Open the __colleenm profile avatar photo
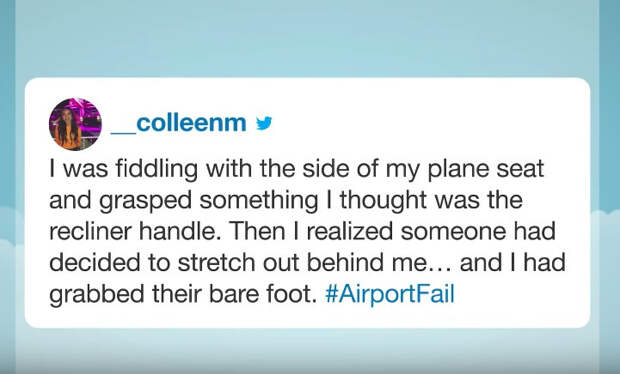This screenshot has height=374, width=620. coord(75,124)
